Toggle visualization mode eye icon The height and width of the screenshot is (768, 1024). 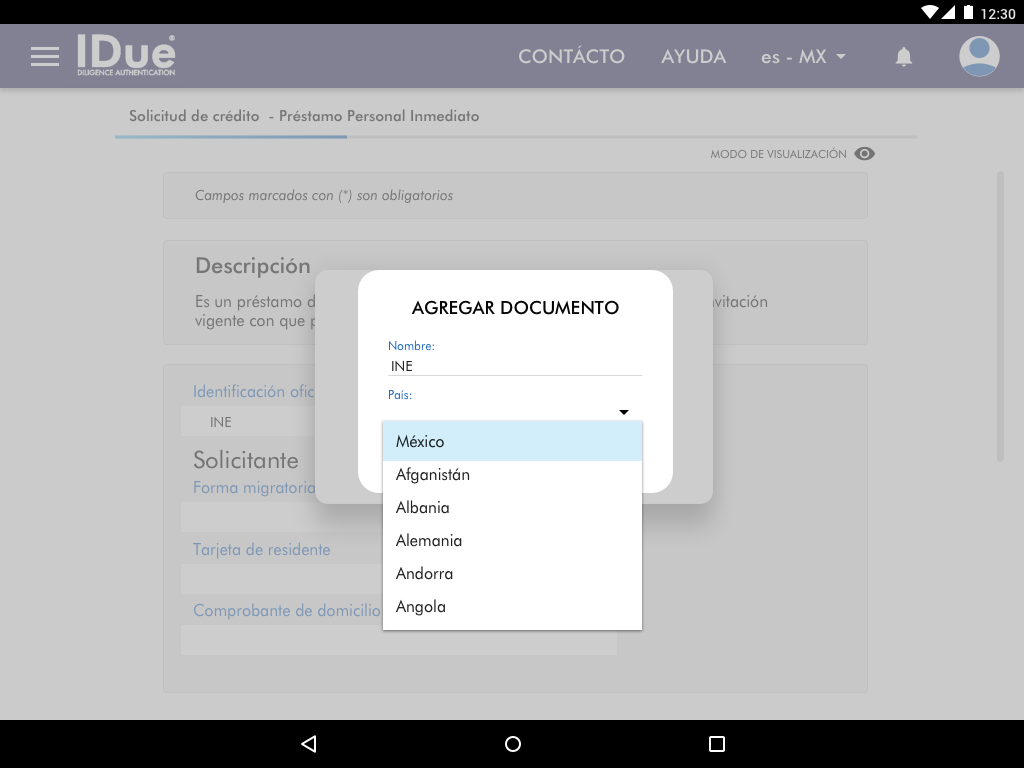[865, 154]
